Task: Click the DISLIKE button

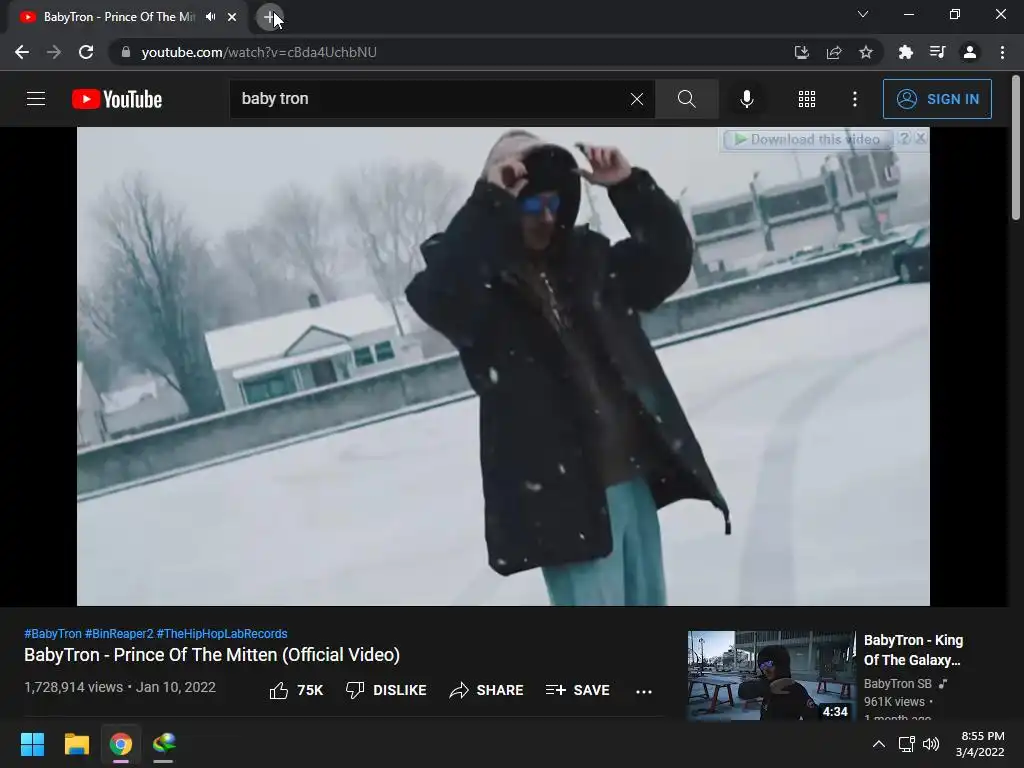Action: (386, 690)
